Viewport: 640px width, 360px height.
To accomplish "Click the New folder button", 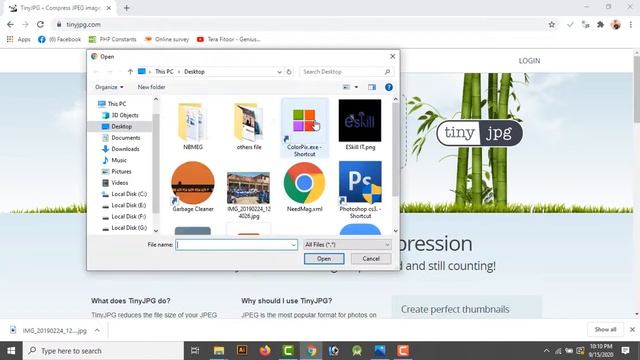I will click(151, 87).
